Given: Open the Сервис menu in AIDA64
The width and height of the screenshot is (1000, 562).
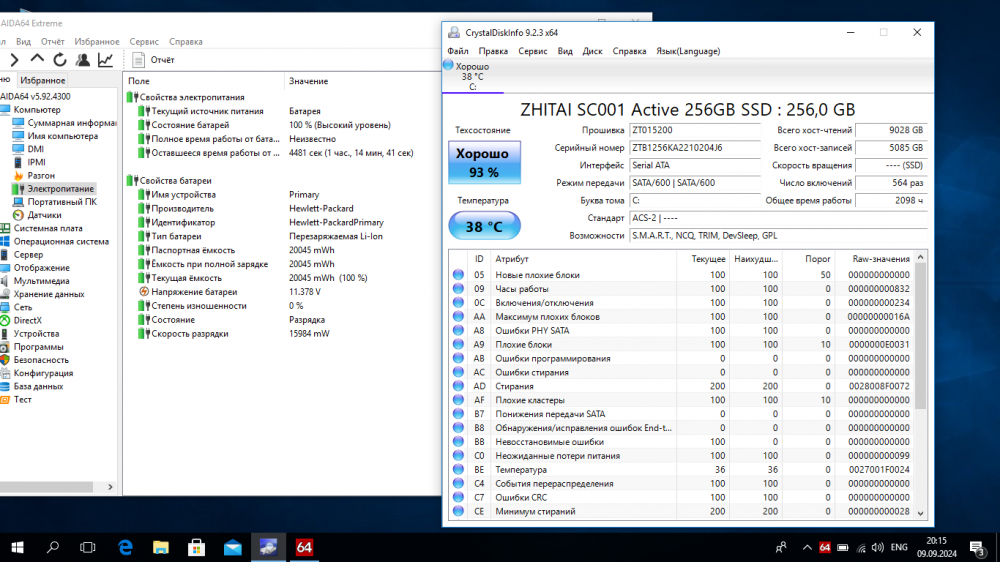Looking at the screenshot, I should click(x=144, y=41).
